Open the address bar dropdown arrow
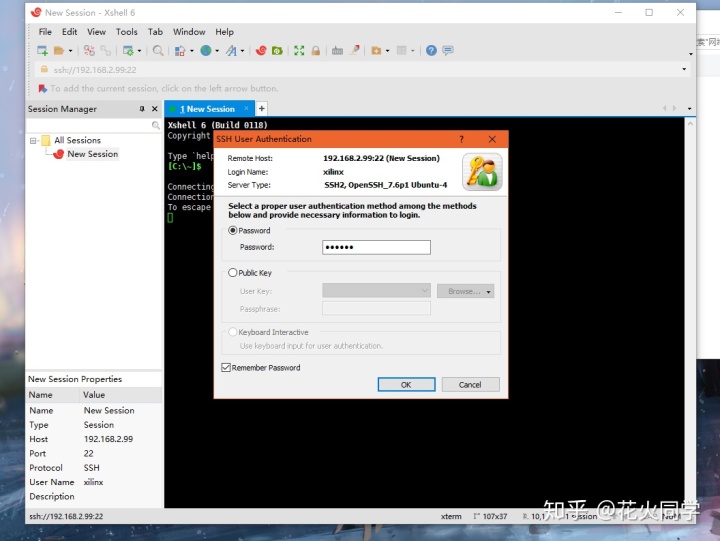This screenshot has width=720, height=541. point(684,69)
